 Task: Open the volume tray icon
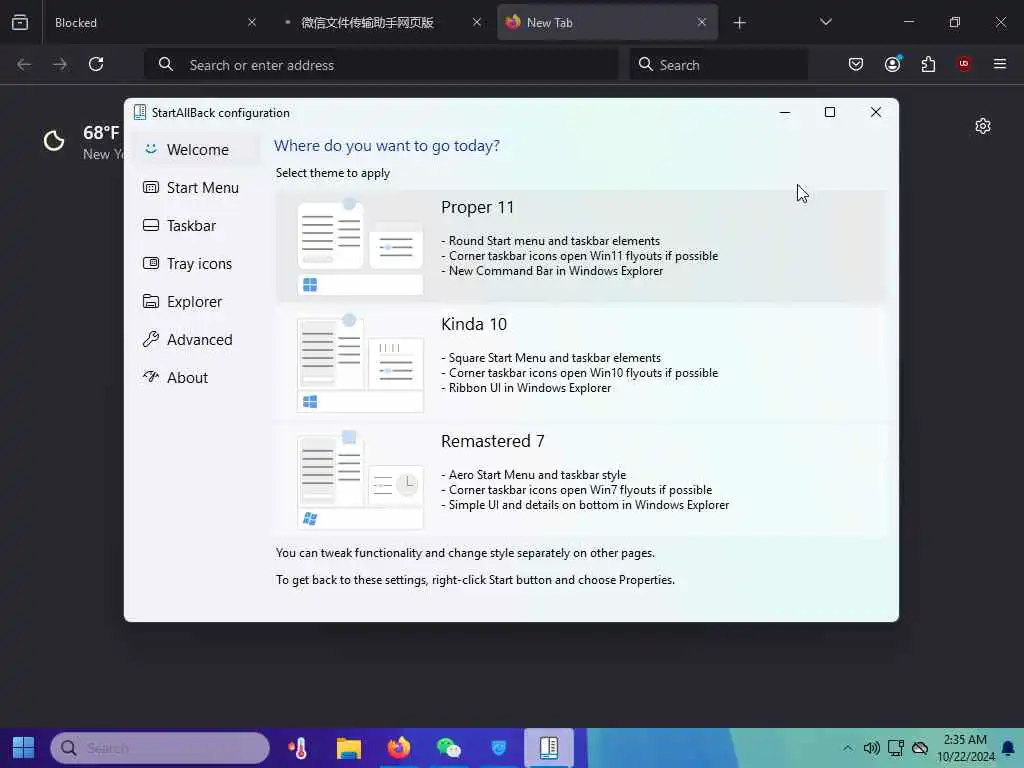(871, 748)
